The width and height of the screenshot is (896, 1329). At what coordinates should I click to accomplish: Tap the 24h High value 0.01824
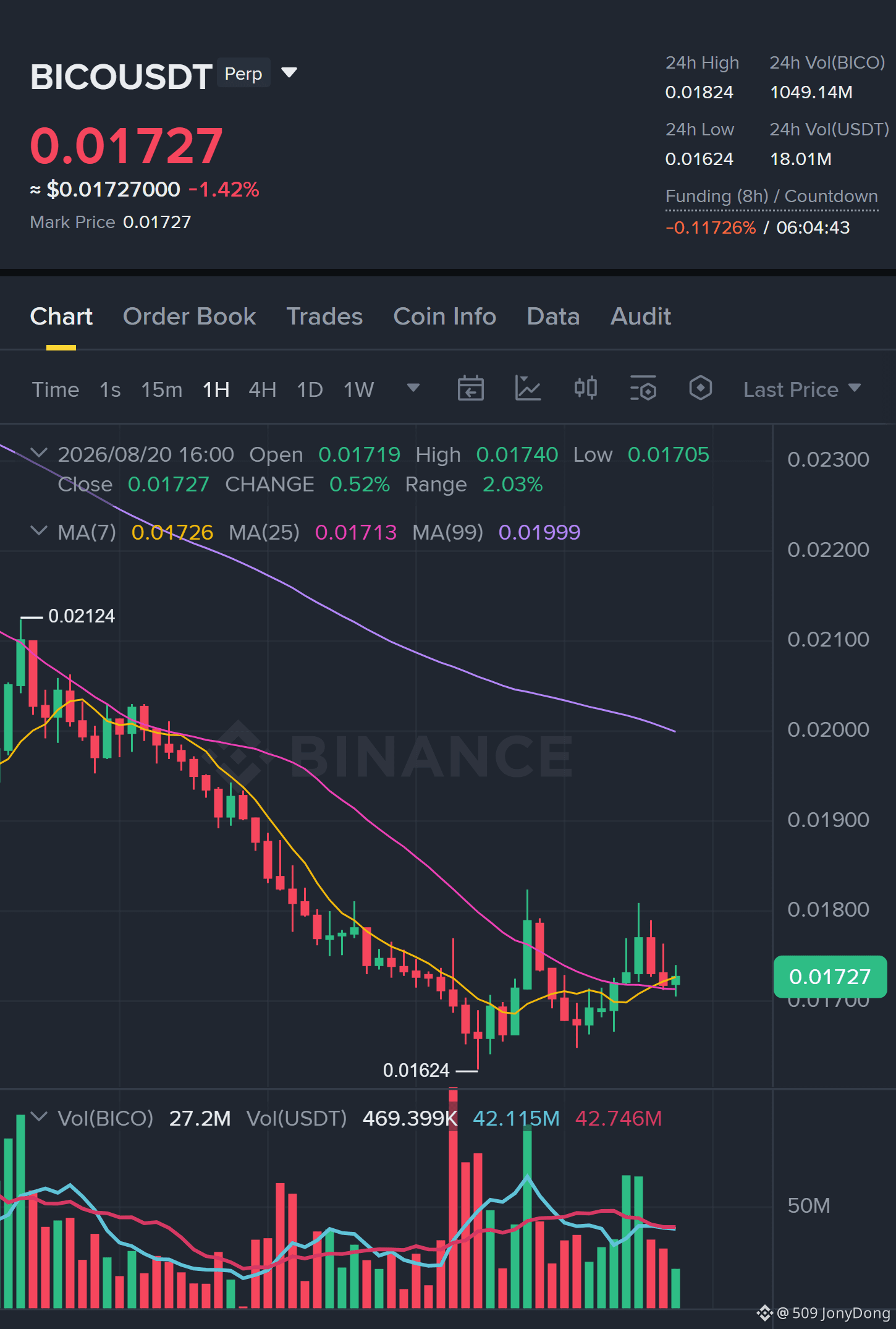(x=699, y=92)
